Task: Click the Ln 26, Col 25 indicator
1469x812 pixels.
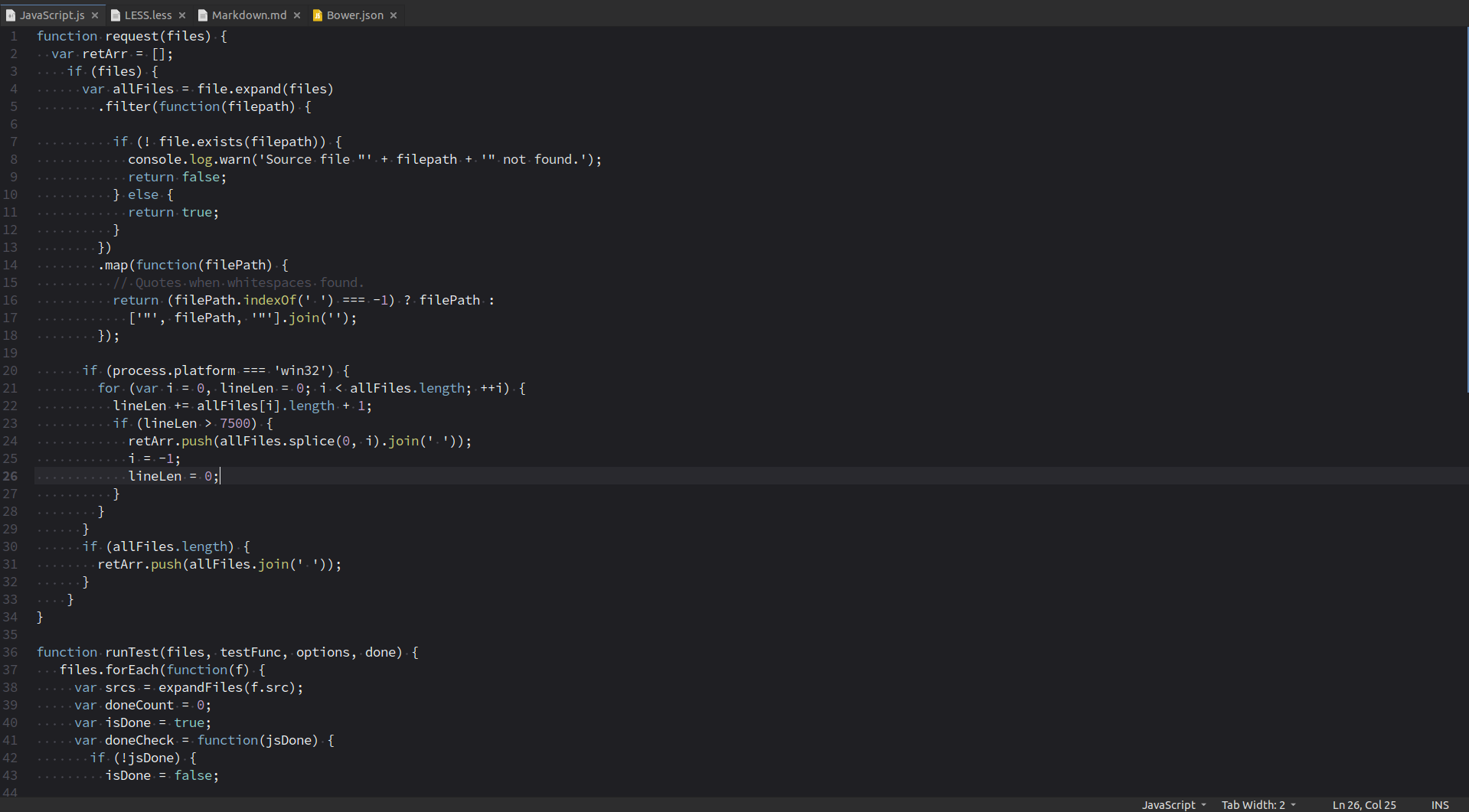Action: [x=1364, y=804]
